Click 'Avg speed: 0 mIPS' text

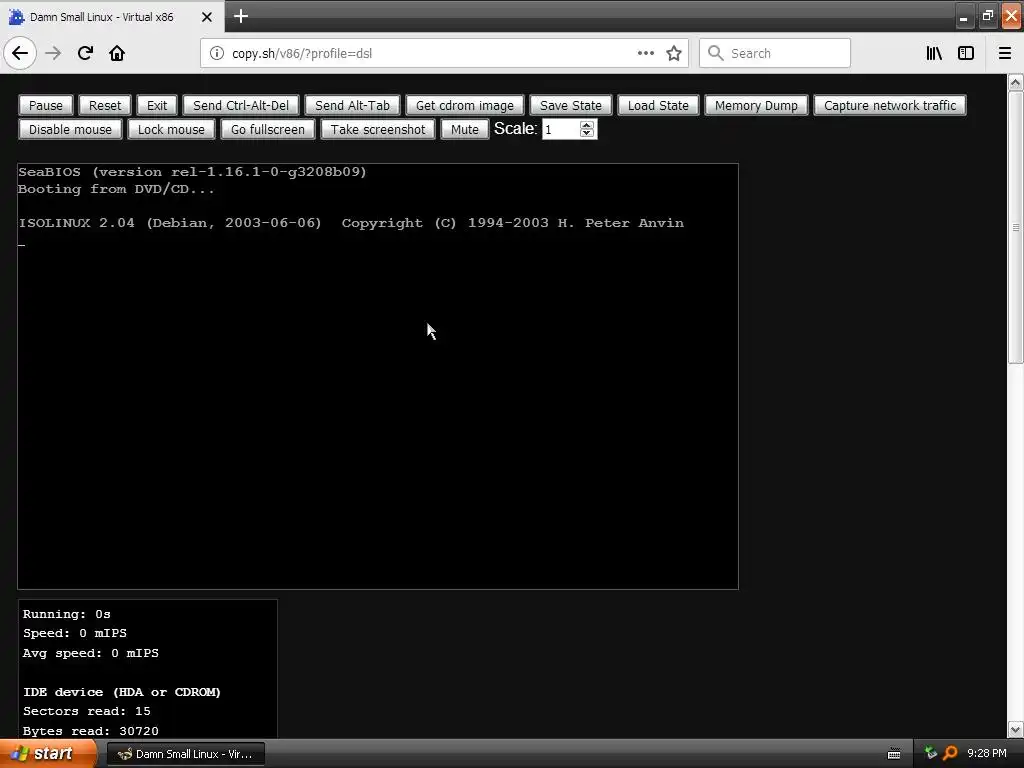[x=91, y=653]
